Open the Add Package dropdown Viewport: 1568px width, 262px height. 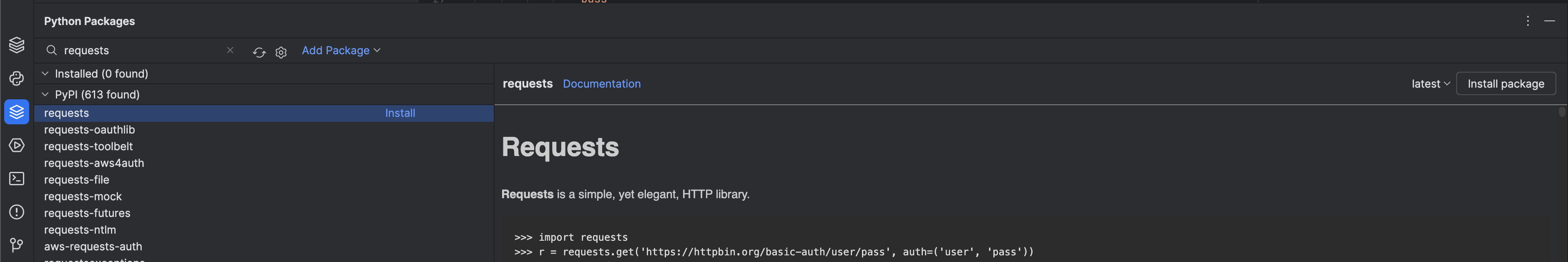(x=341, y=50)
